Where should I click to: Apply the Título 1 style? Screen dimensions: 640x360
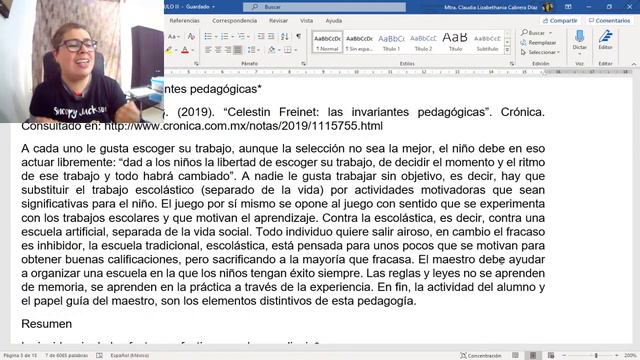tap(391, 42)
